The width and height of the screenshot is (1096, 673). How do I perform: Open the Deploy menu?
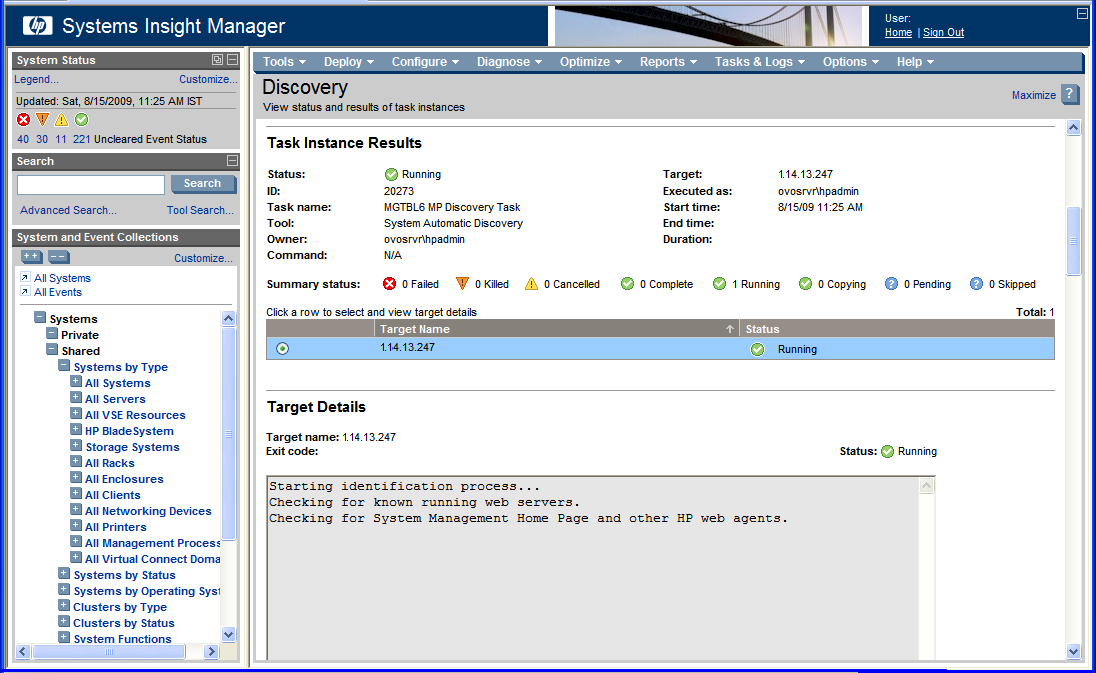[349, 61]
